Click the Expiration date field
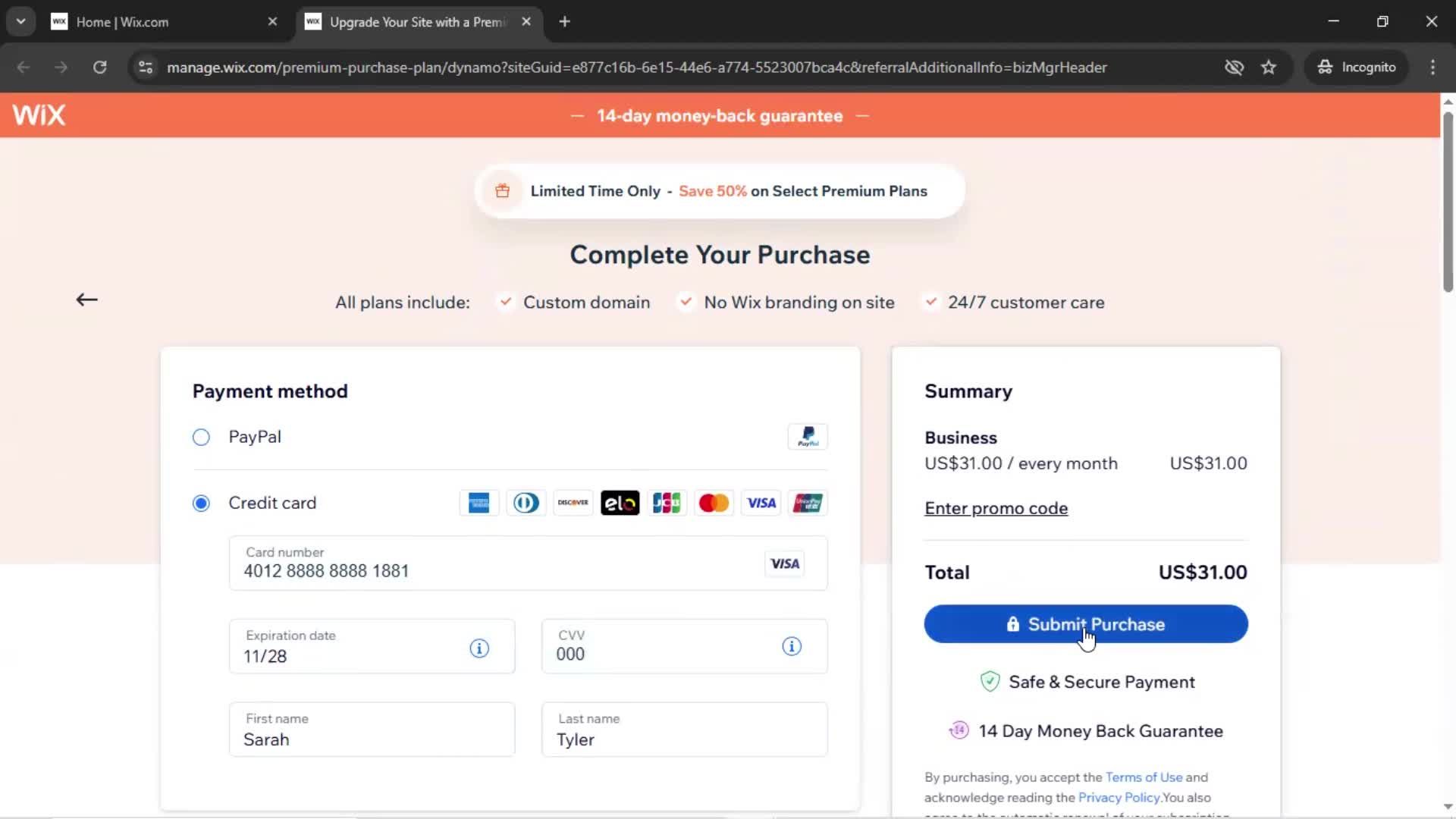 tap(372, 646)
